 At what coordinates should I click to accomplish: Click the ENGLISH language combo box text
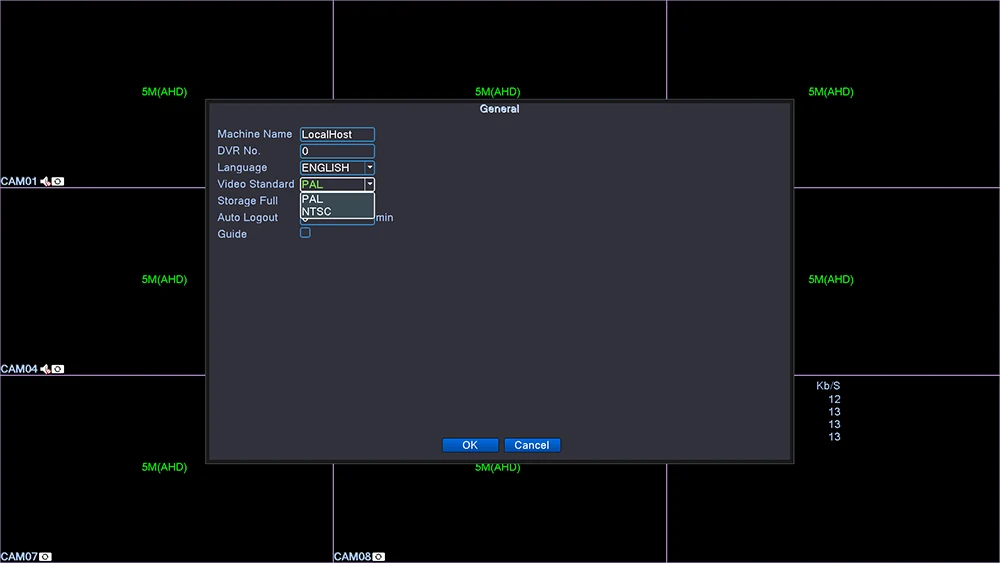326,168
